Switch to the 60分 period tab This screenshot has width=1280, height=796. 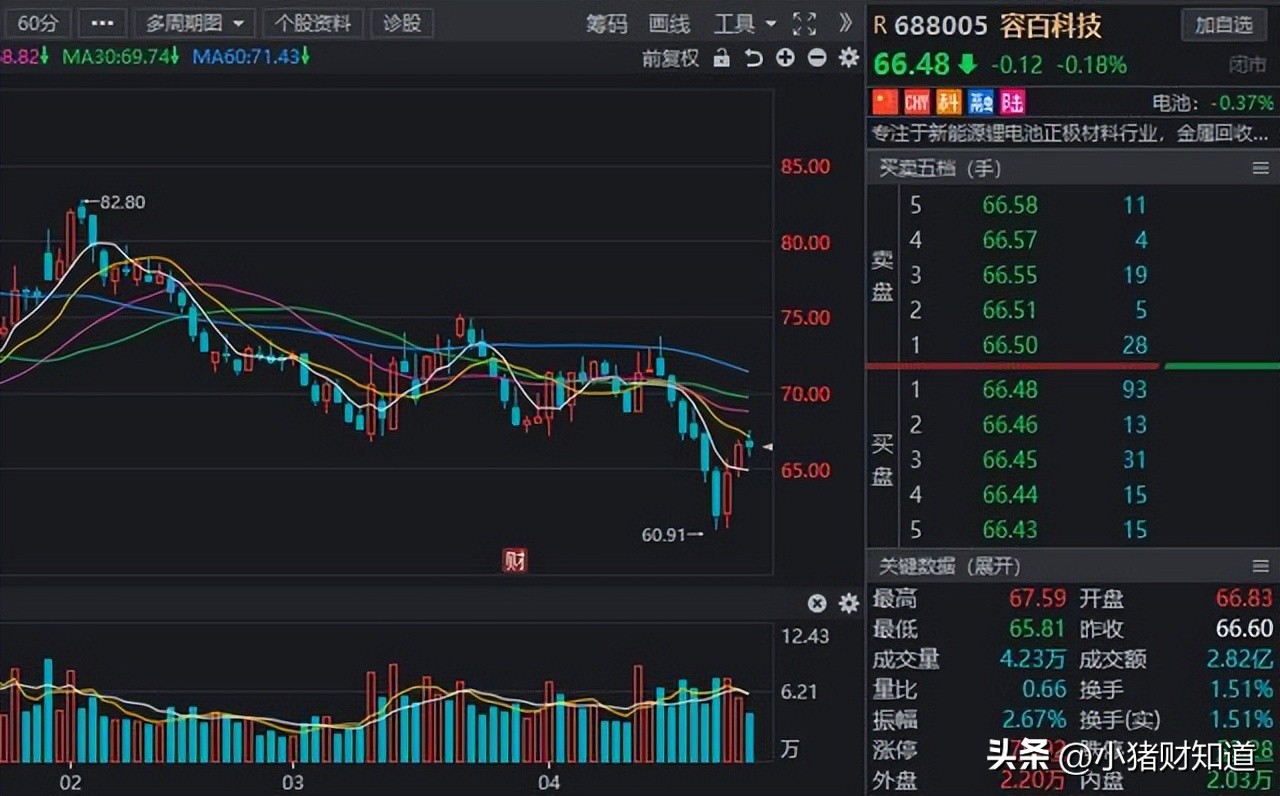click(37, 22)
